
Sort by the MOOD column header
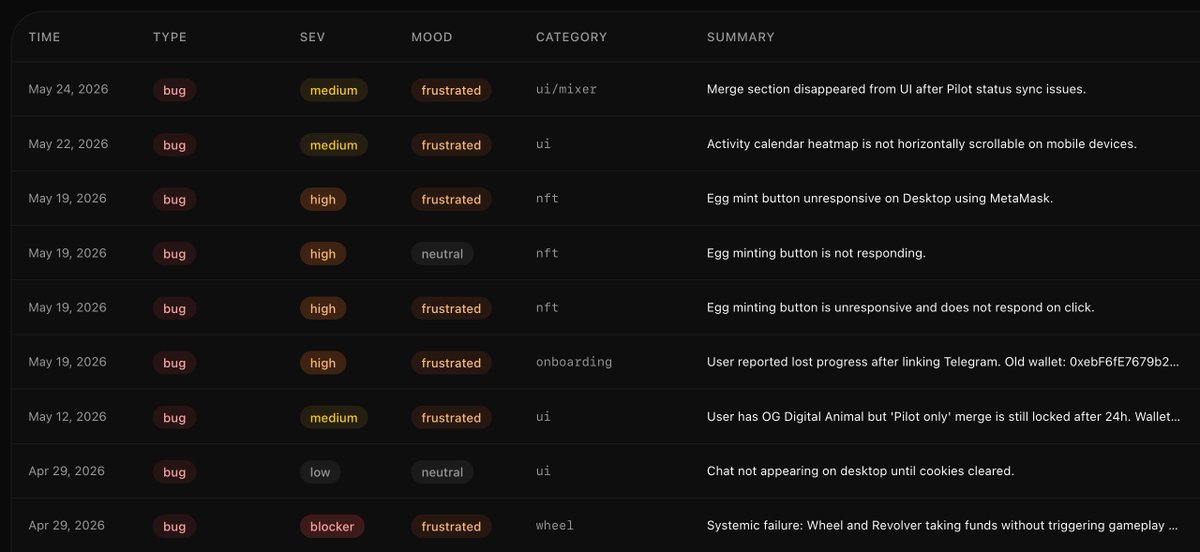[x=432, y=37]
